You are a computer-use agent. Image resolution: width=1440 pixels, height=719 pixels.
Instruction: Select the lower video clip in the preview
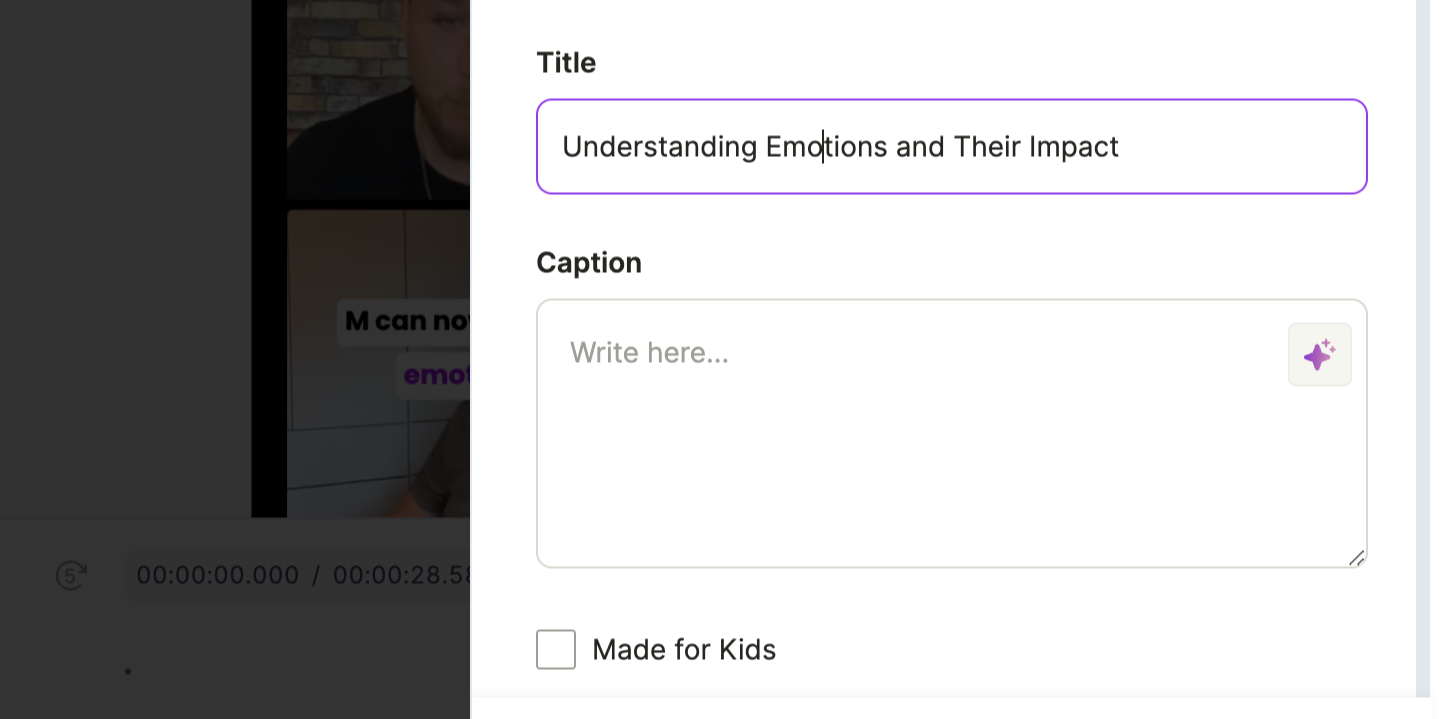(379, 363)
